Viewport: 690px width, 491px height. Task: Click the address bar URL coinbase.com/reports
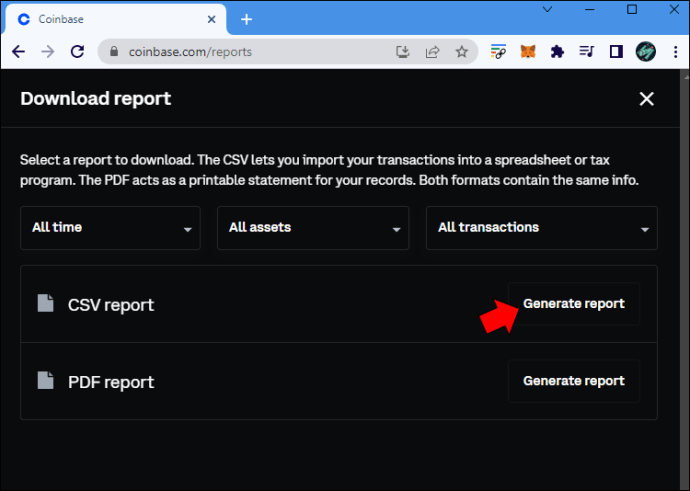point(190,52)
